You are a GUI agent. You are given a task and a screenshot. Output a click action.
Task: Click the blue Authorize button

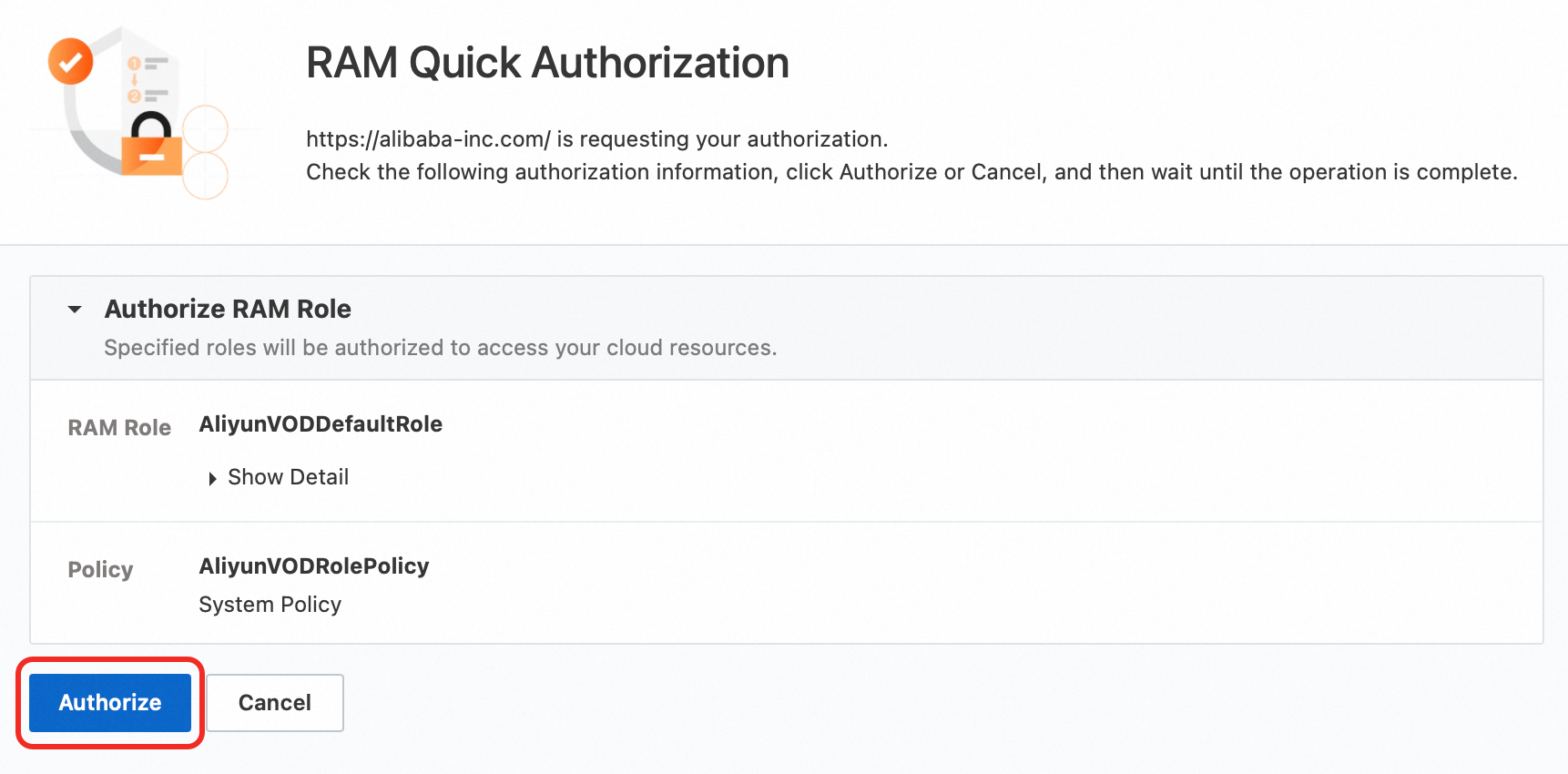[x=109, y=702]
